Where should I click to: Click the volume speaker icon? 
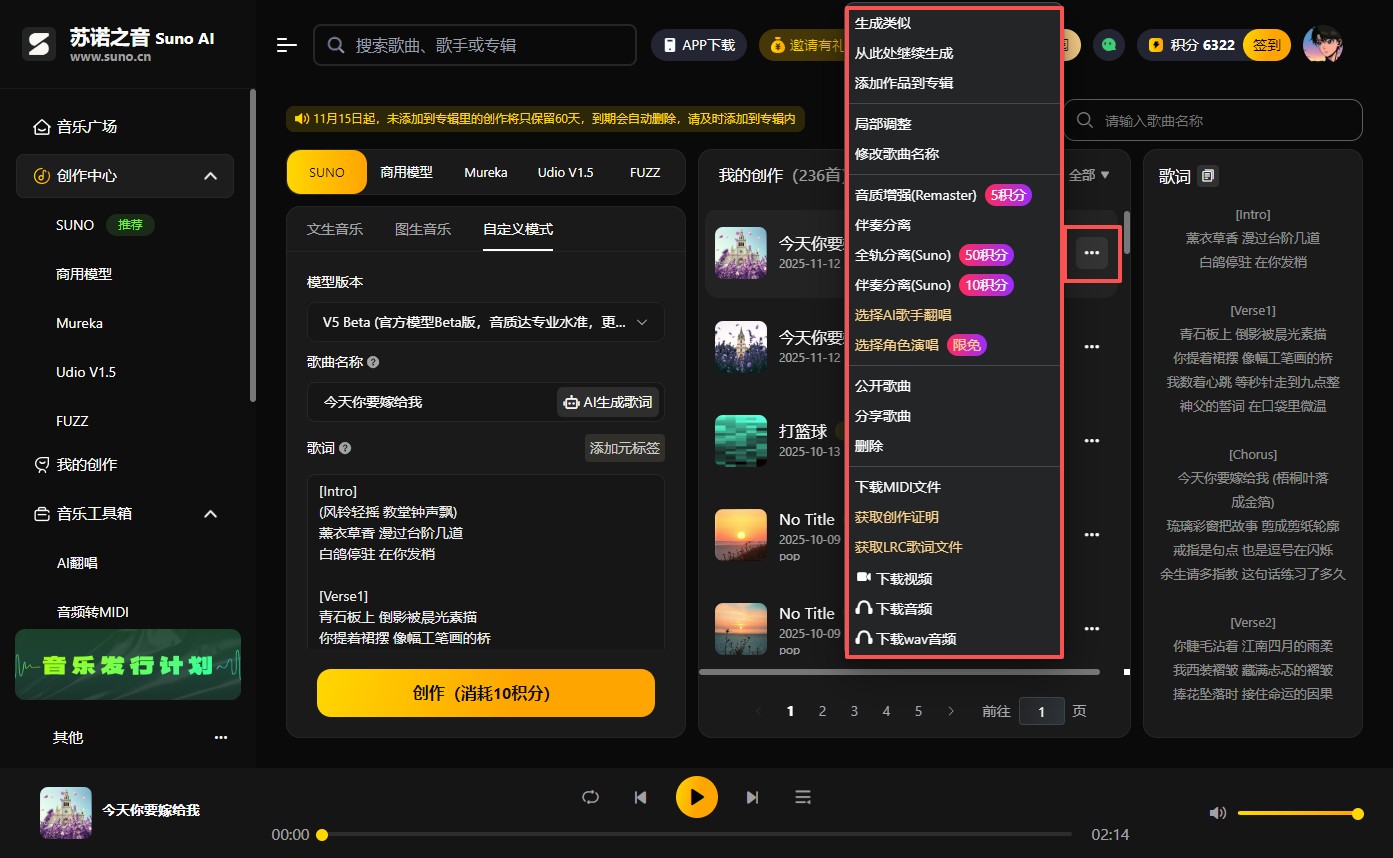(x=1217, y=813)
